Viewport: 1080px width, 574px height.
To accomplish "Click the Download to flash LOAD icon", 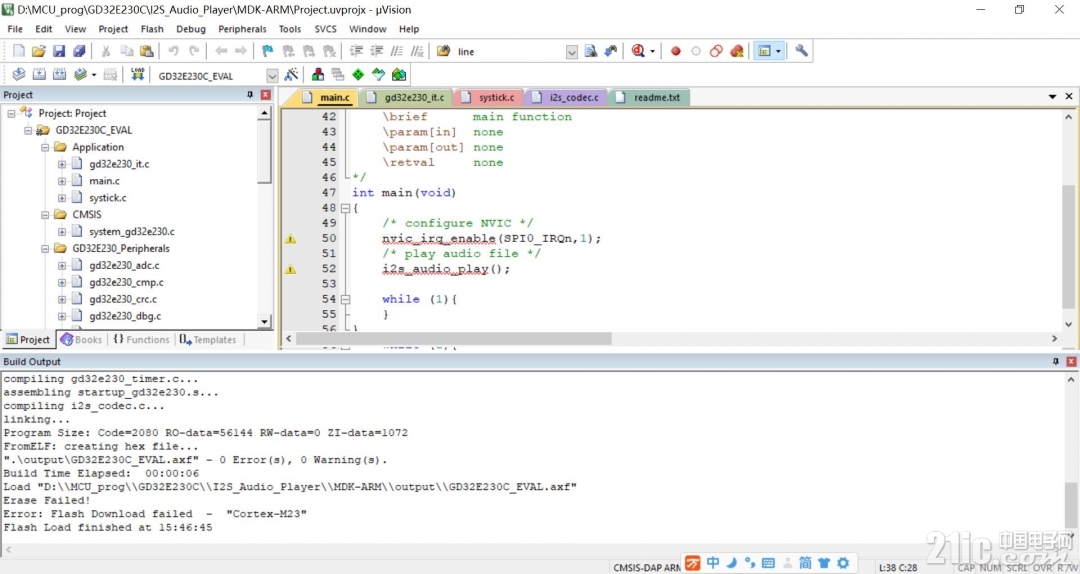I will click(138, 74).
